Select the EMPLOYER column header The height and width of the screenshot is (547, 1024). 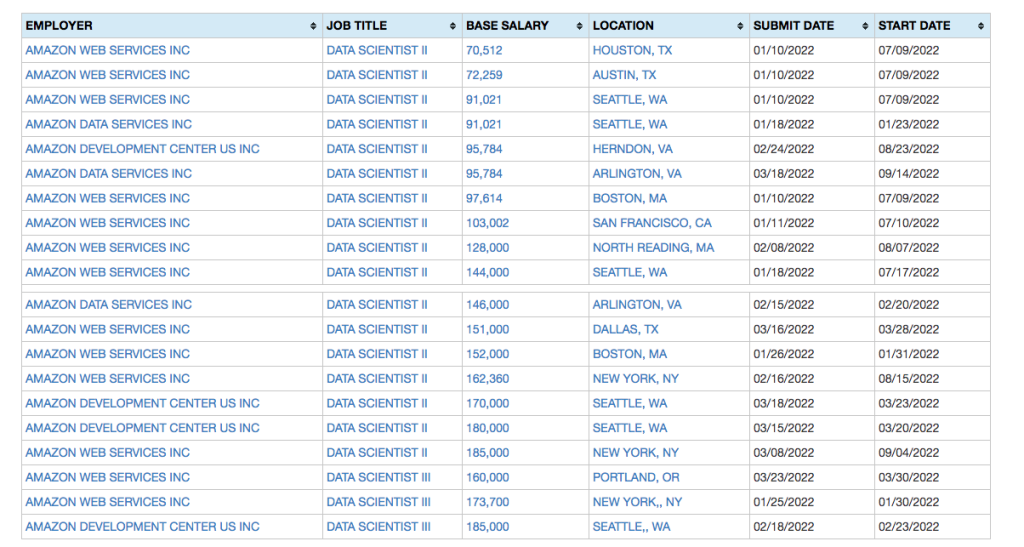click(172, 26)
